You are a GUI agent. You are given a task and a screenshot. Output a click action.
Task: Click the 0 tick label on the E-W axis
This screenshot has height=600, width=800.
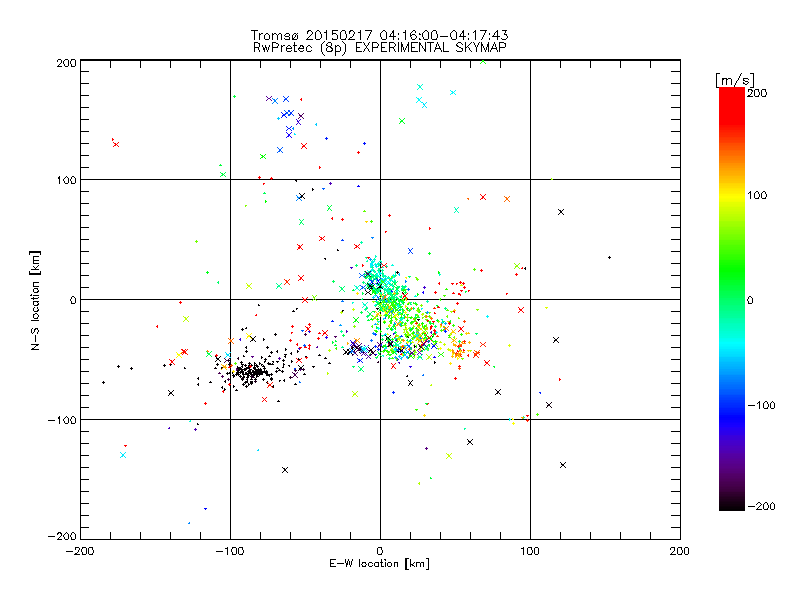[380, 551]
